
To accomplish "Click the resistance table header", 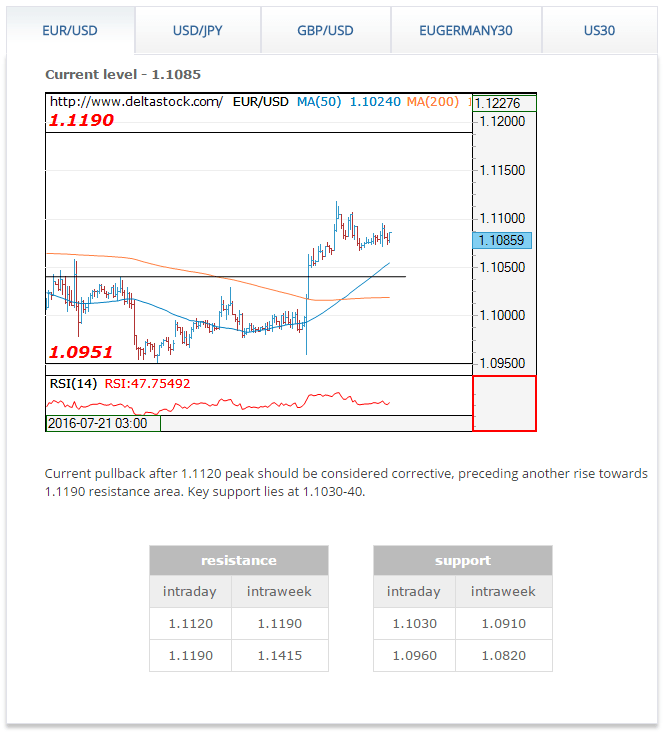I will pyautogui.click(x=239, y=560).
